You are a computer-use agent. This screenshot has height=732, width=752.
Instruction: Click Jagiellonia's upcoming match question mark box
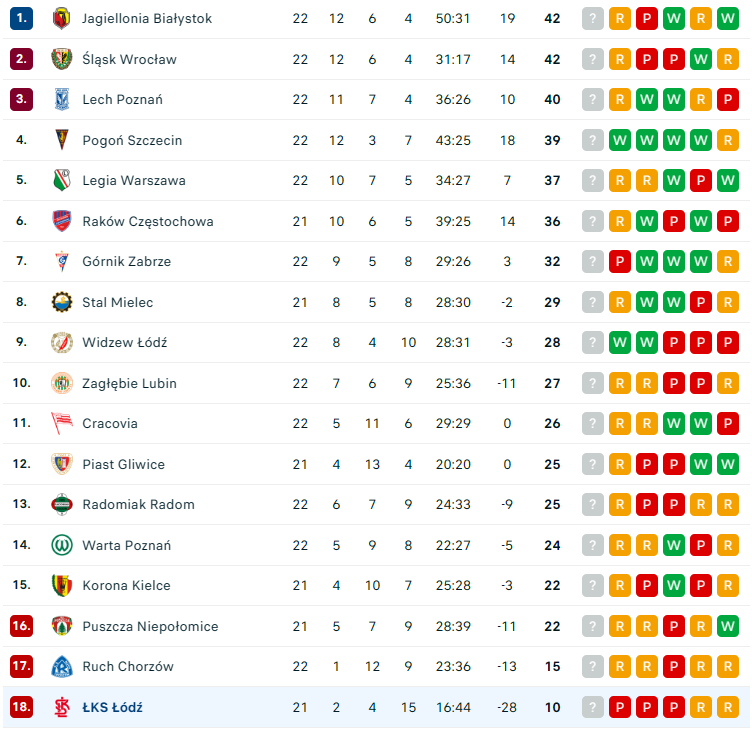[x=593, y=18]
